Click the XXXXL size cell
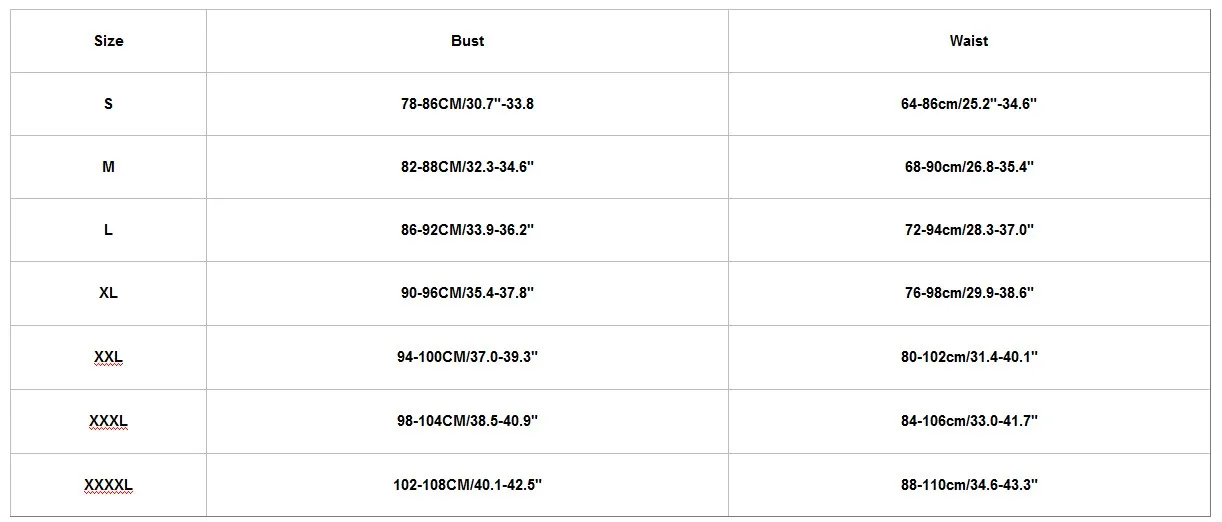 [x=108, y=485]
